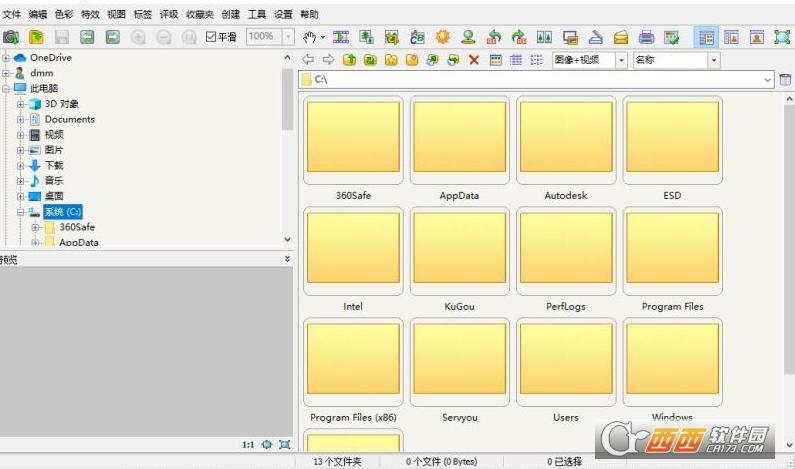Select 3D 对象 in the folder tree
This screenshot has height=469, width=795.
(62, 104)
